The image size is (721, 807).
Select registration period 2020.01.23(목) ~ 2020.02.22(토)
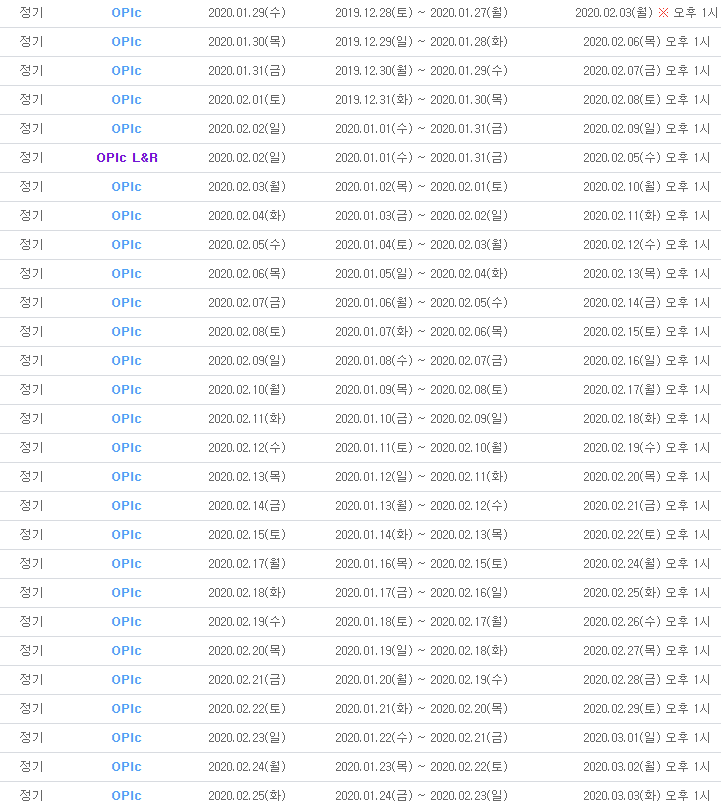(x=421, y=766)
